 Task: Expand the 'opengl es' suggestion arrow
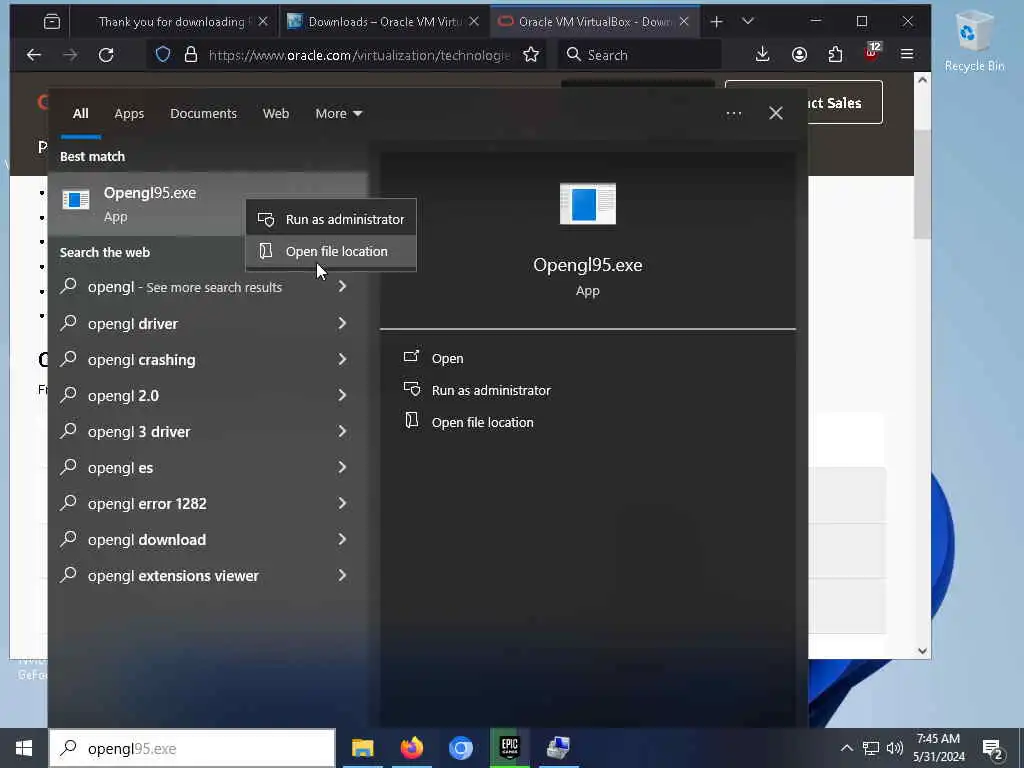[x=342, y=468]
